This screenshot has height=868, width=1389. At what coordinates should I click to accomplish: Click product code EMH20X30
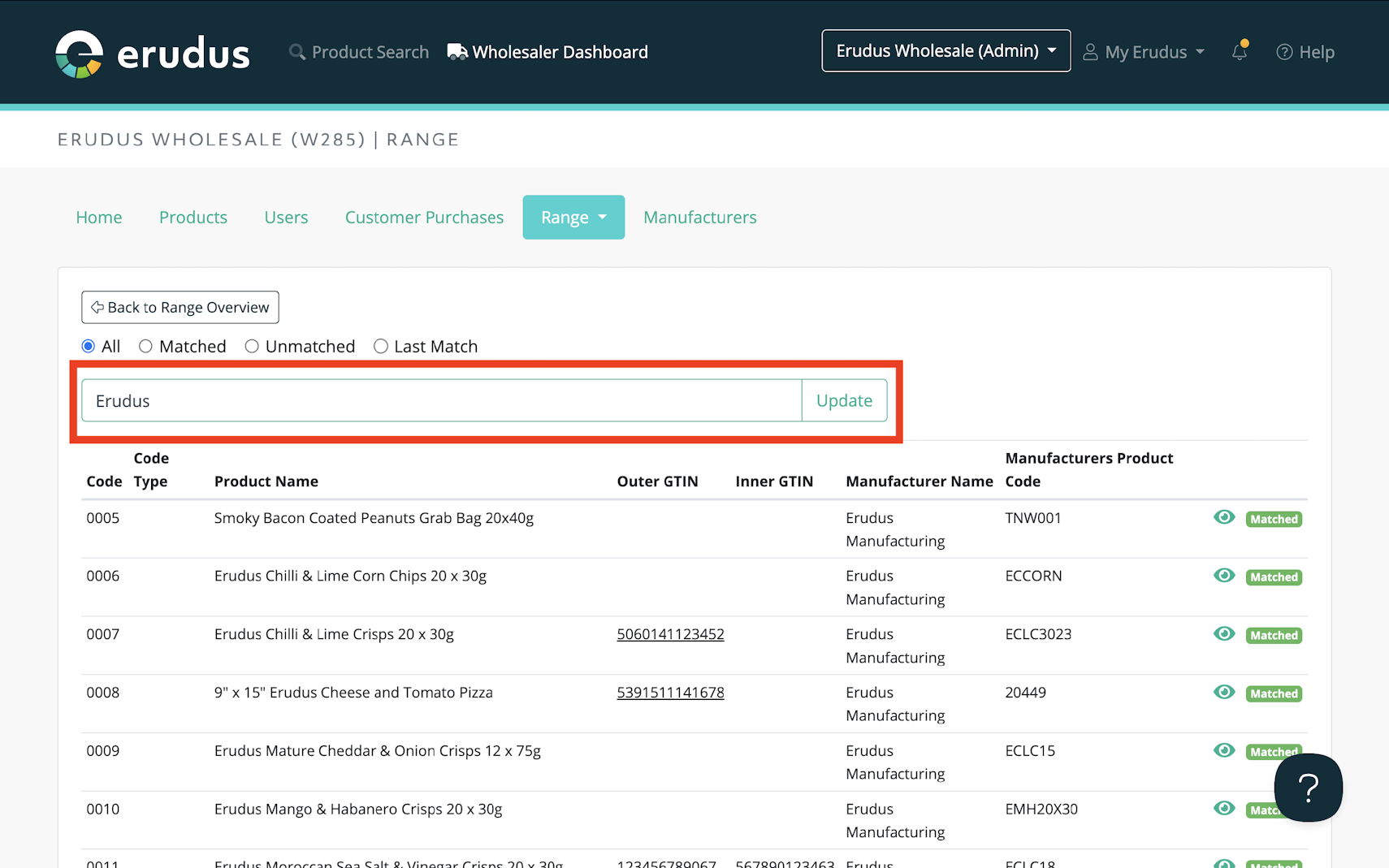(x=1041, y=810)
